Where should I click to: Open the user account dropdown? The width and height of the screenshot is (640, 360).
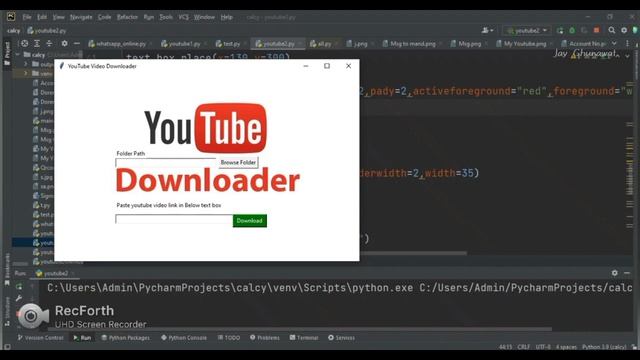pyautogui.click(x=487, y=31)
